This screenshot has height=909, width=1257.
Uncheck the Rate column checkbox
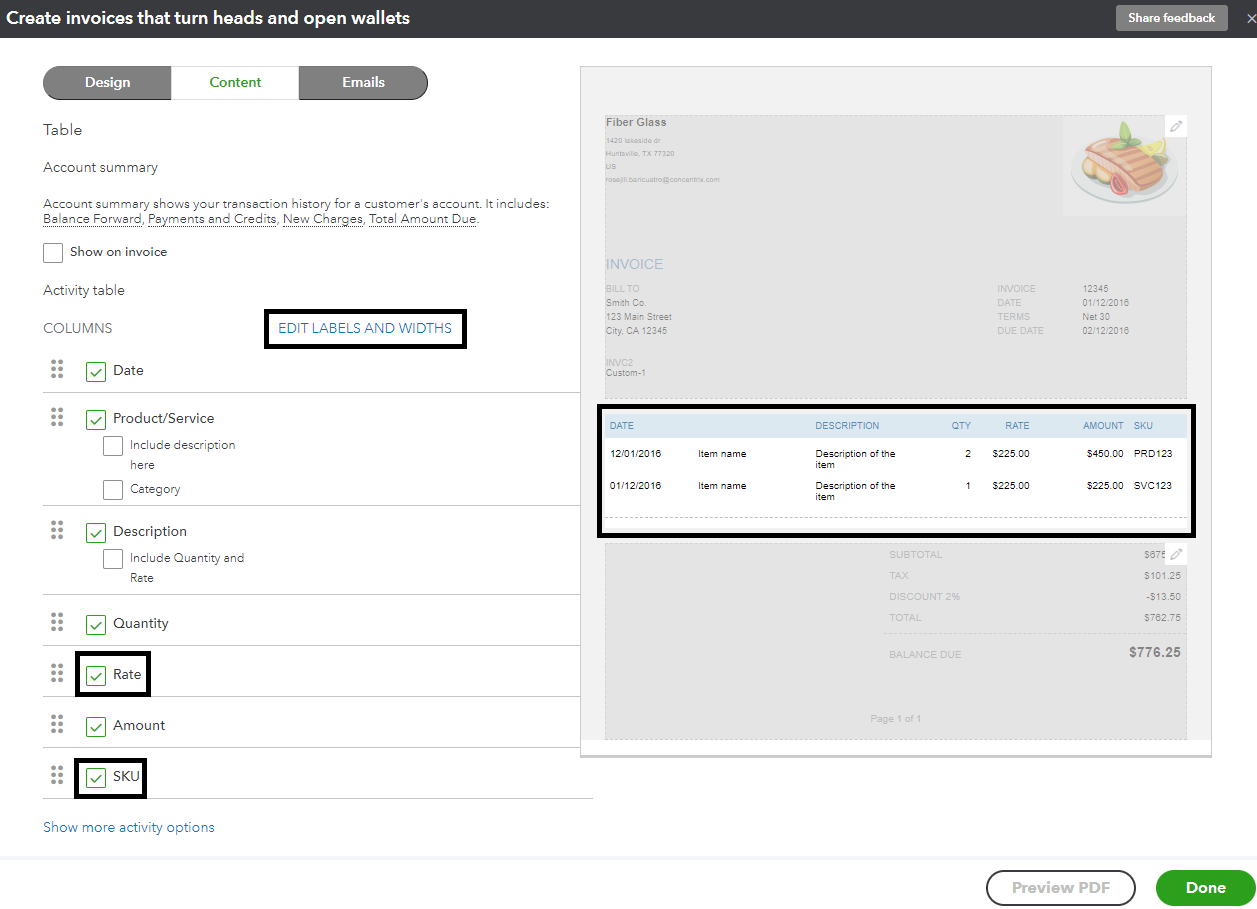tap(96, 676)
